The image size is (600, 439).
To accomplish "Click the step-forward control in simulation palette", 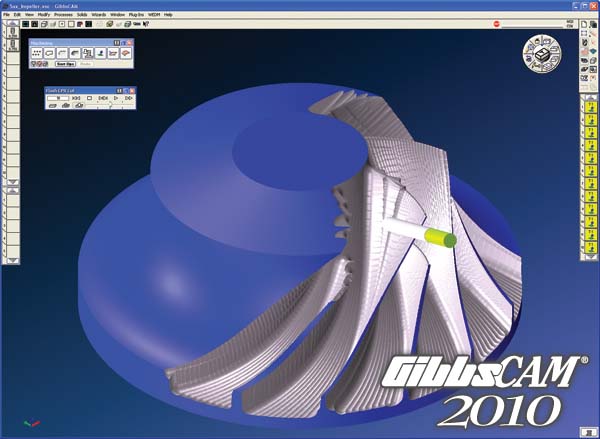I will (x=103, y=98).
